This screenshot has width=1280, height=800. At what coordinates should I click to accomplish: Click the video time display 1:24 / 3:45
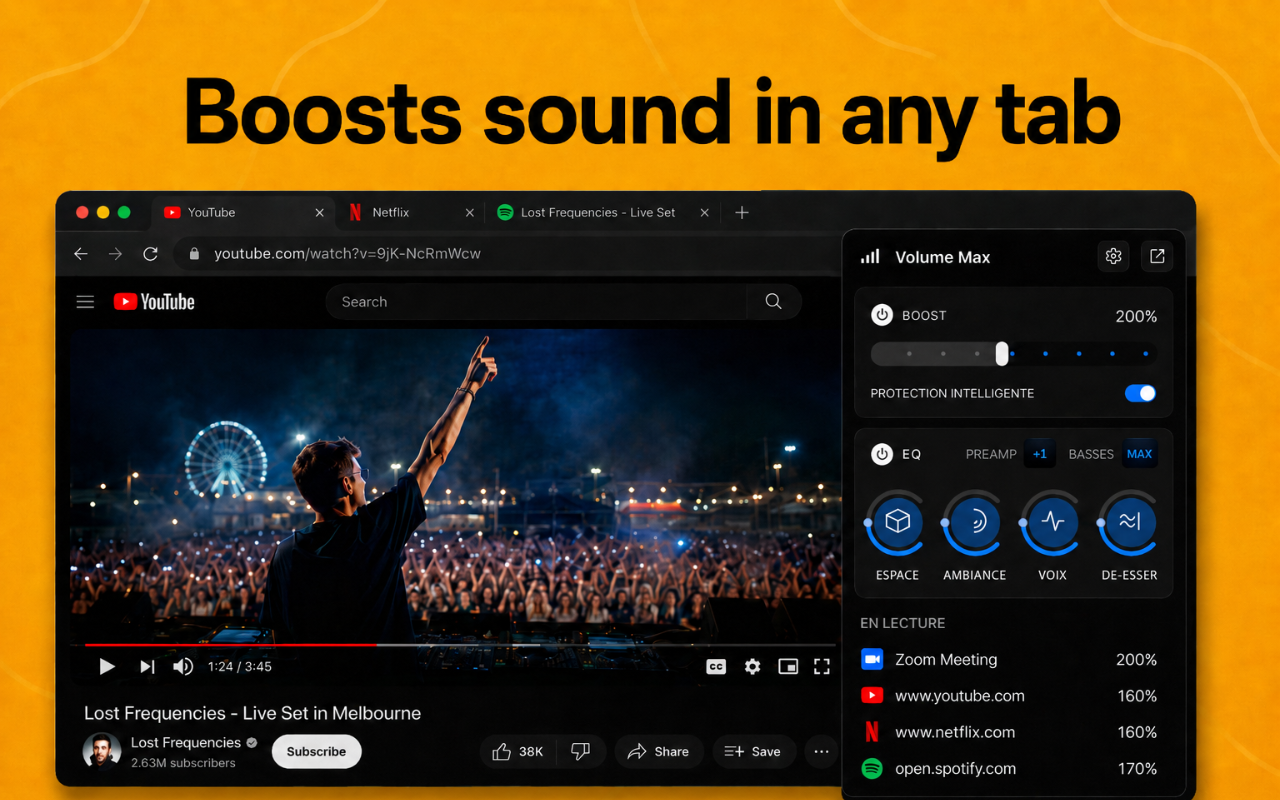pyautogui.click(x=240, y=667)
